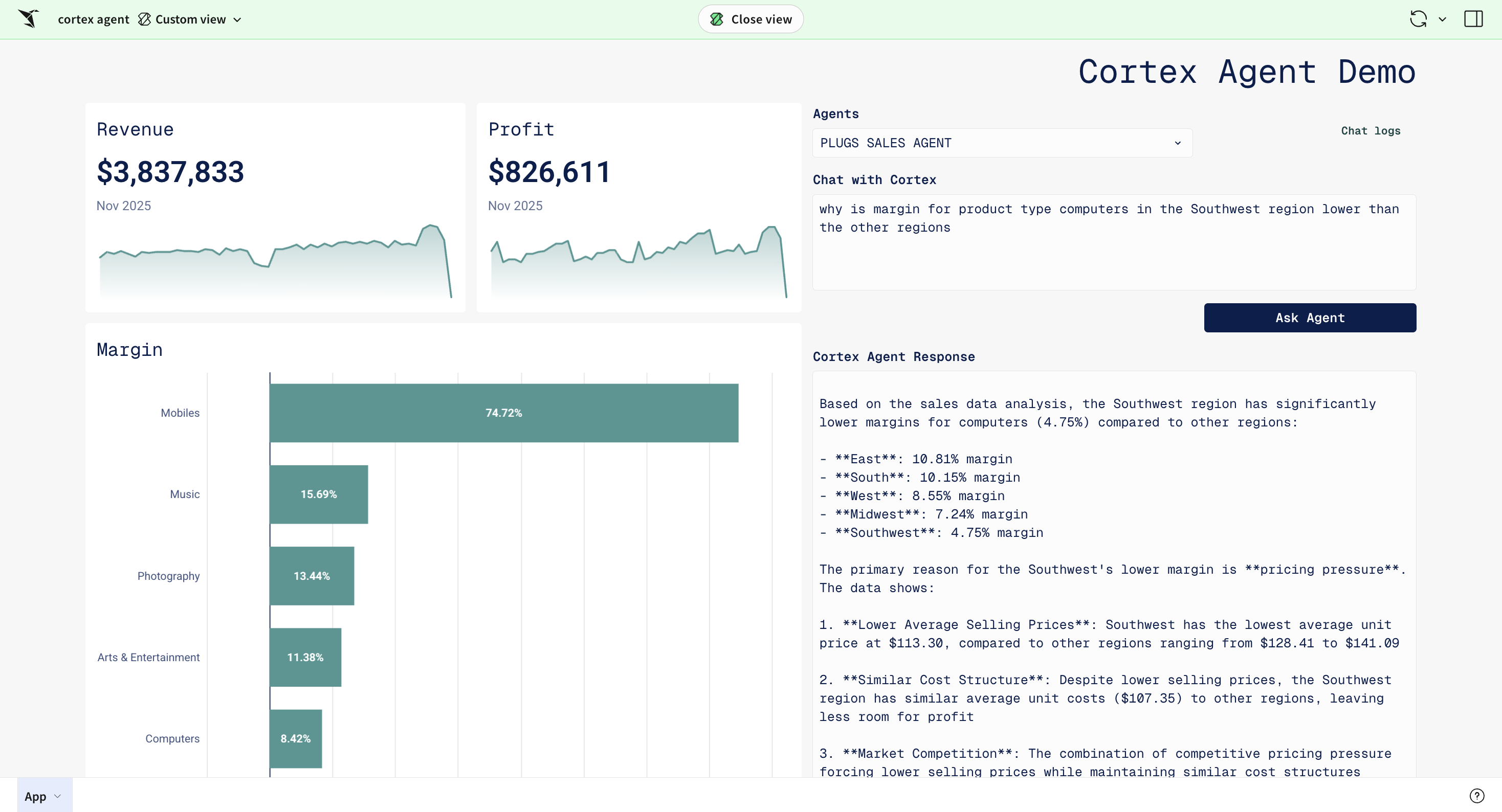Click the cortex agent title
Image resolution: width=1502 pixels, height=812 pixels.
tap(93, 19)
